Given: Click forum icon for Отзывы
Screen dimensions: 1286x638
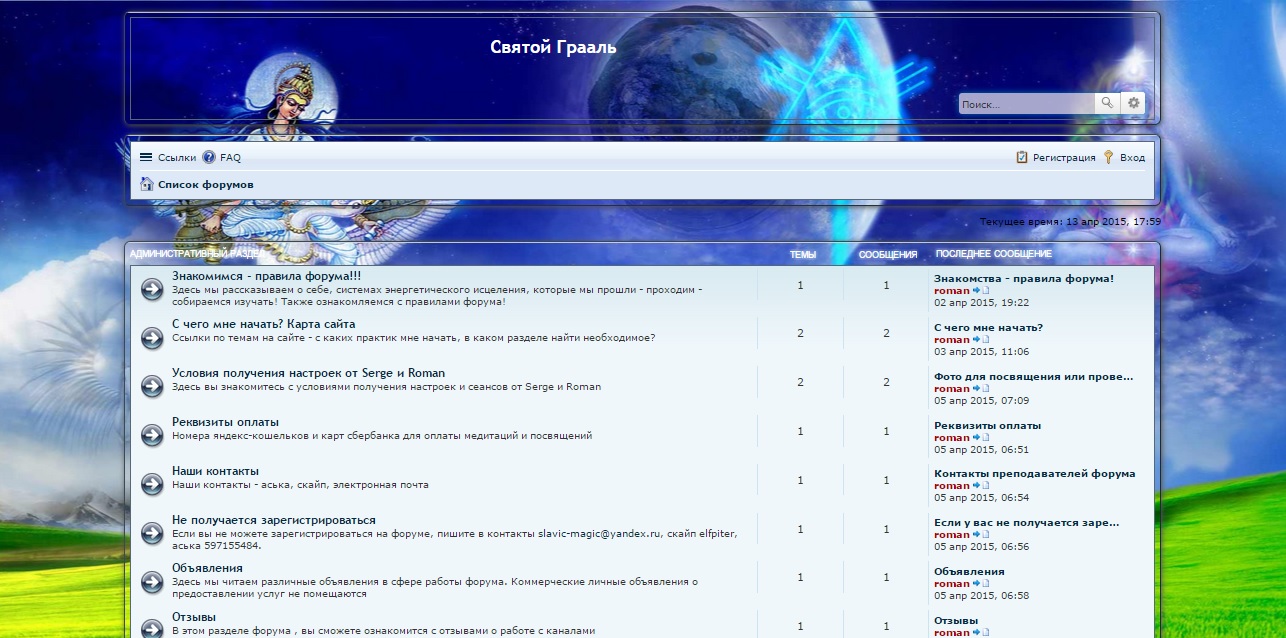Looking at the screenshot, I should click(152, 628).
